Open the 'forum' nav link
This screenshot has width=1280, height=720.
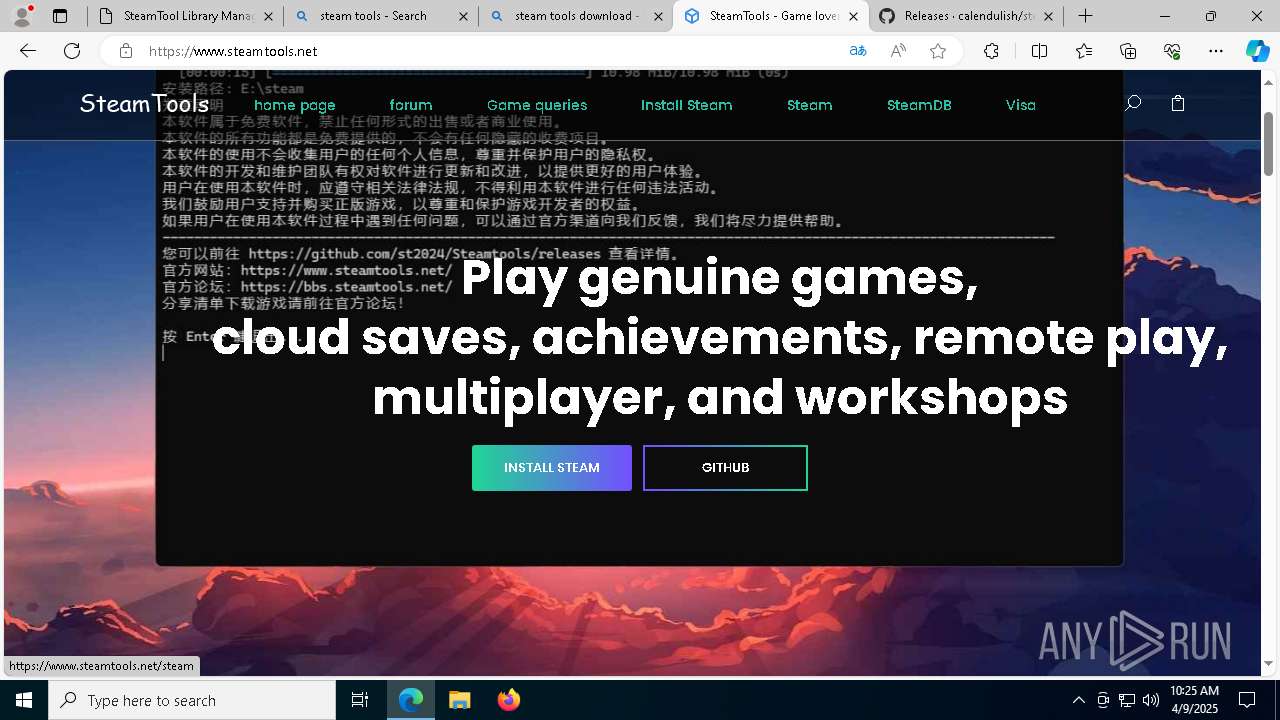[x=411, y=105]
